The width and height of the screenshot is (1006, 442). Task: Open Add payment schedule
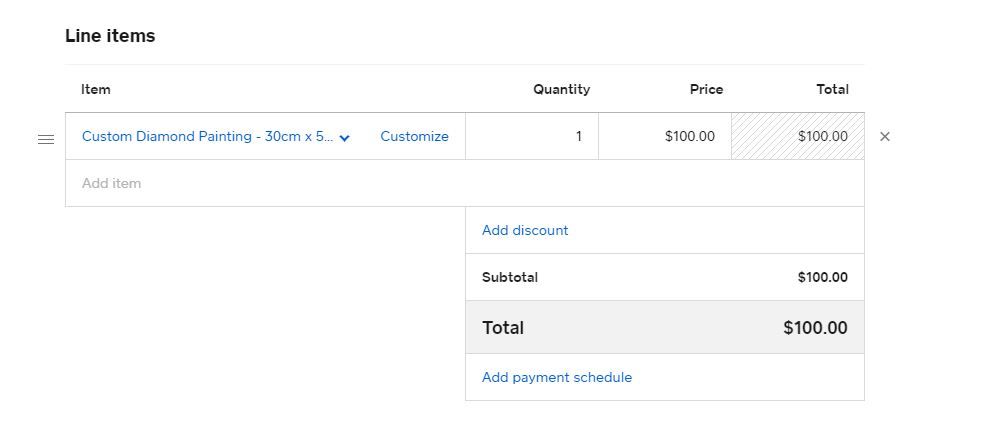click(557, 378)
